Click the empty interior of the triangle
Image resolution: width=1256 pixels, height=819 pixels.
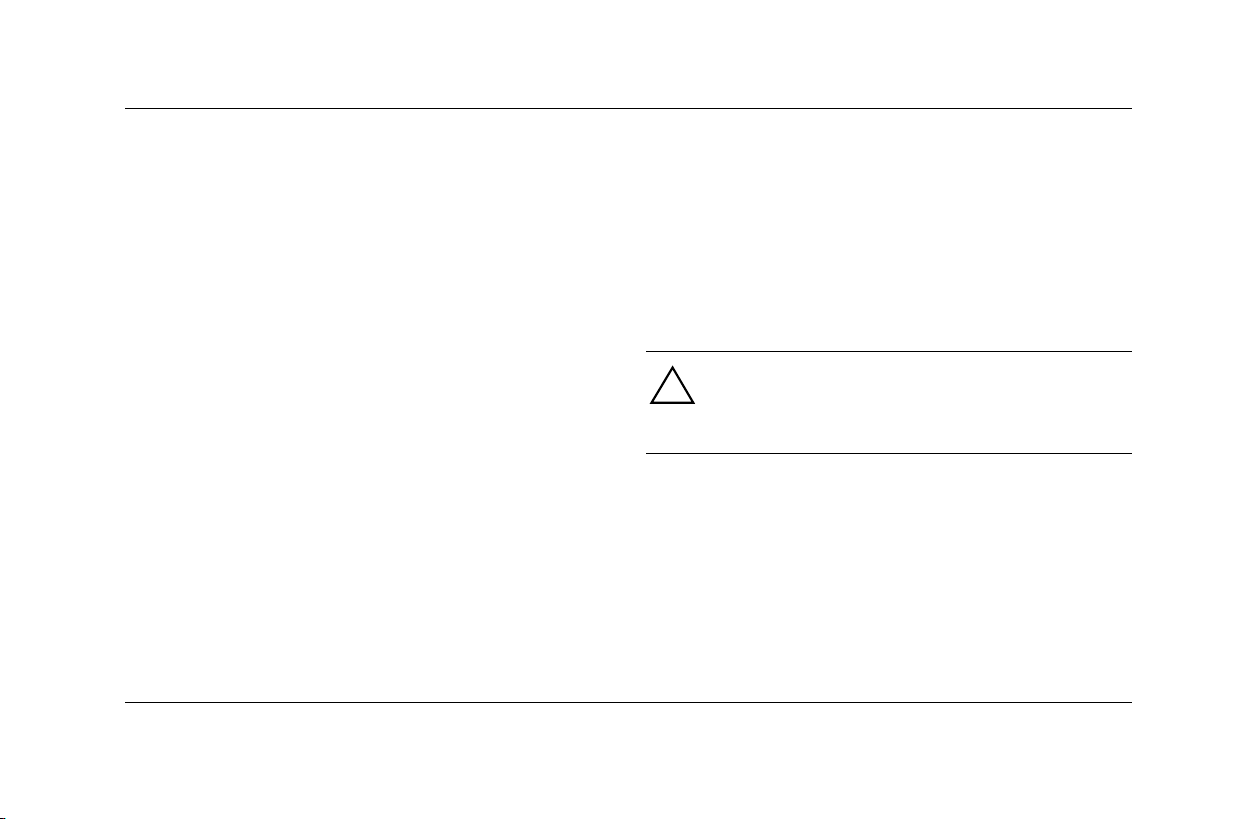pos(672,393)
